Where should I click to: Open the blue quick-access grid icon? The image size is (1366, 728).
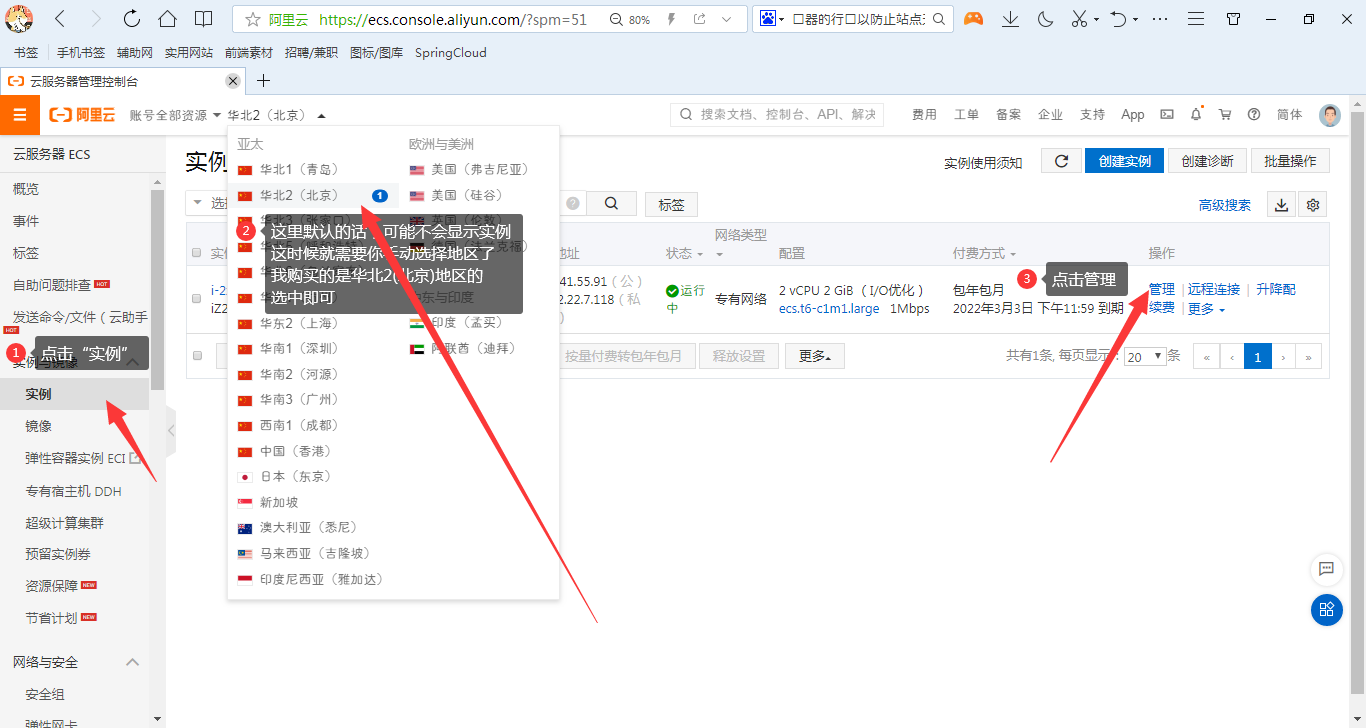click(1327, 609)
